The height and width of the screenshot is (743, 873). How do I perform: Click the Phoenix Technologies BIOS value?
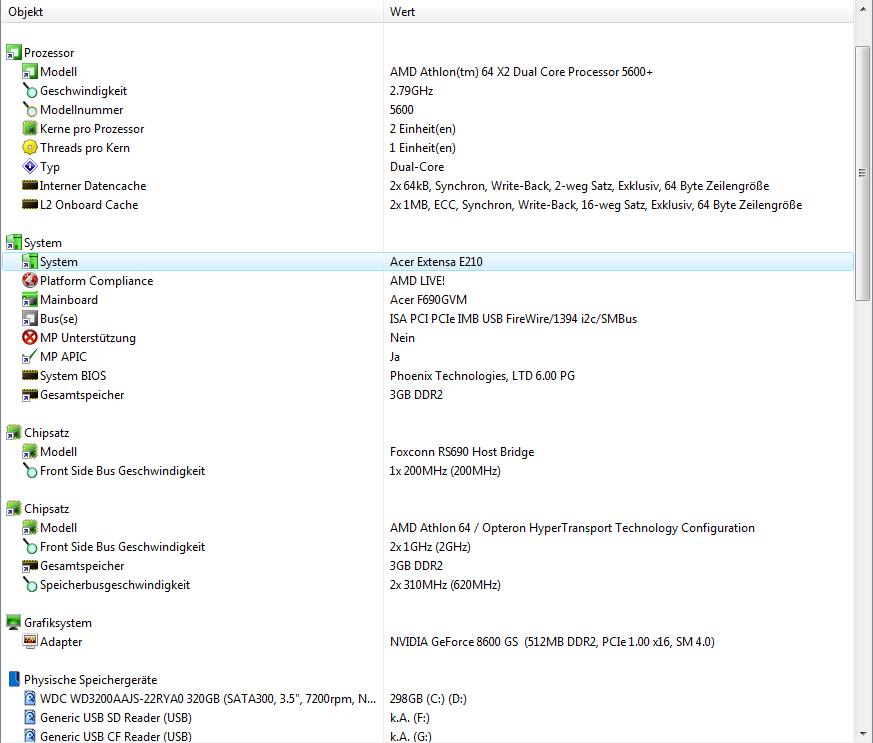(482, 376)
